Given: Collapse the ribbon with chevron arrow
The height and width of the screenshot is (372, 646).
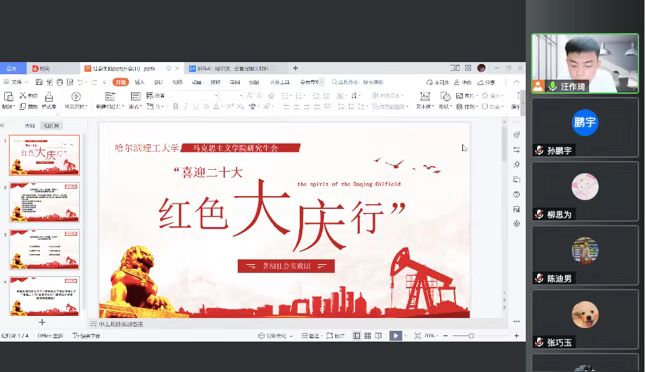Looking at the screenshot, I should [517, 82].
